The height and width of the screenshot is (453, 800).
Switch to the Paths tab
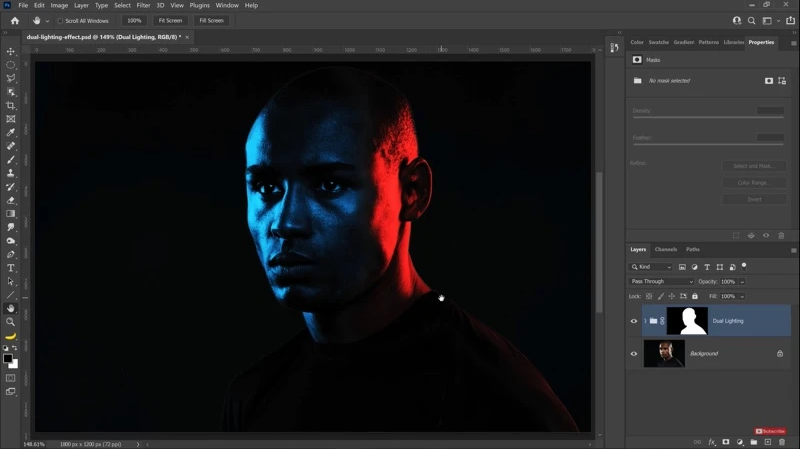coord(693,249)
